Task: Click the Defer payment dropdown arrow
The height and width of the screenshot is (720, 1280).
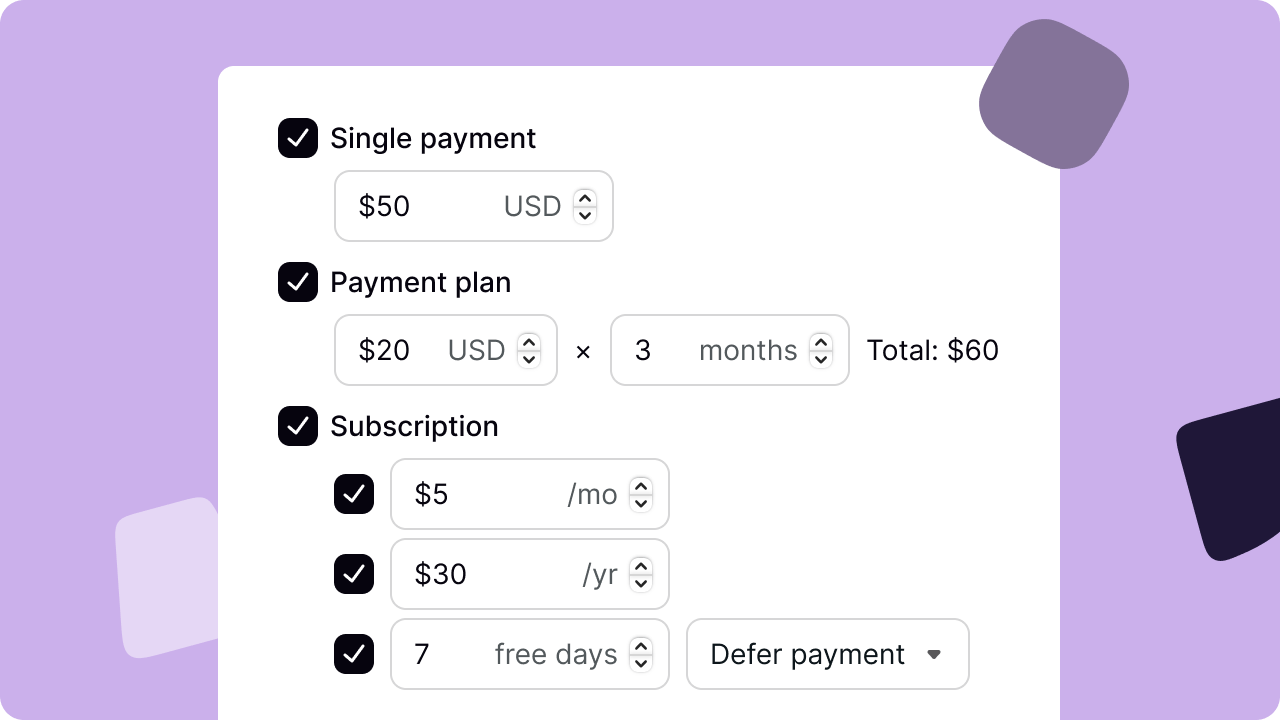Action: [934, 654]
